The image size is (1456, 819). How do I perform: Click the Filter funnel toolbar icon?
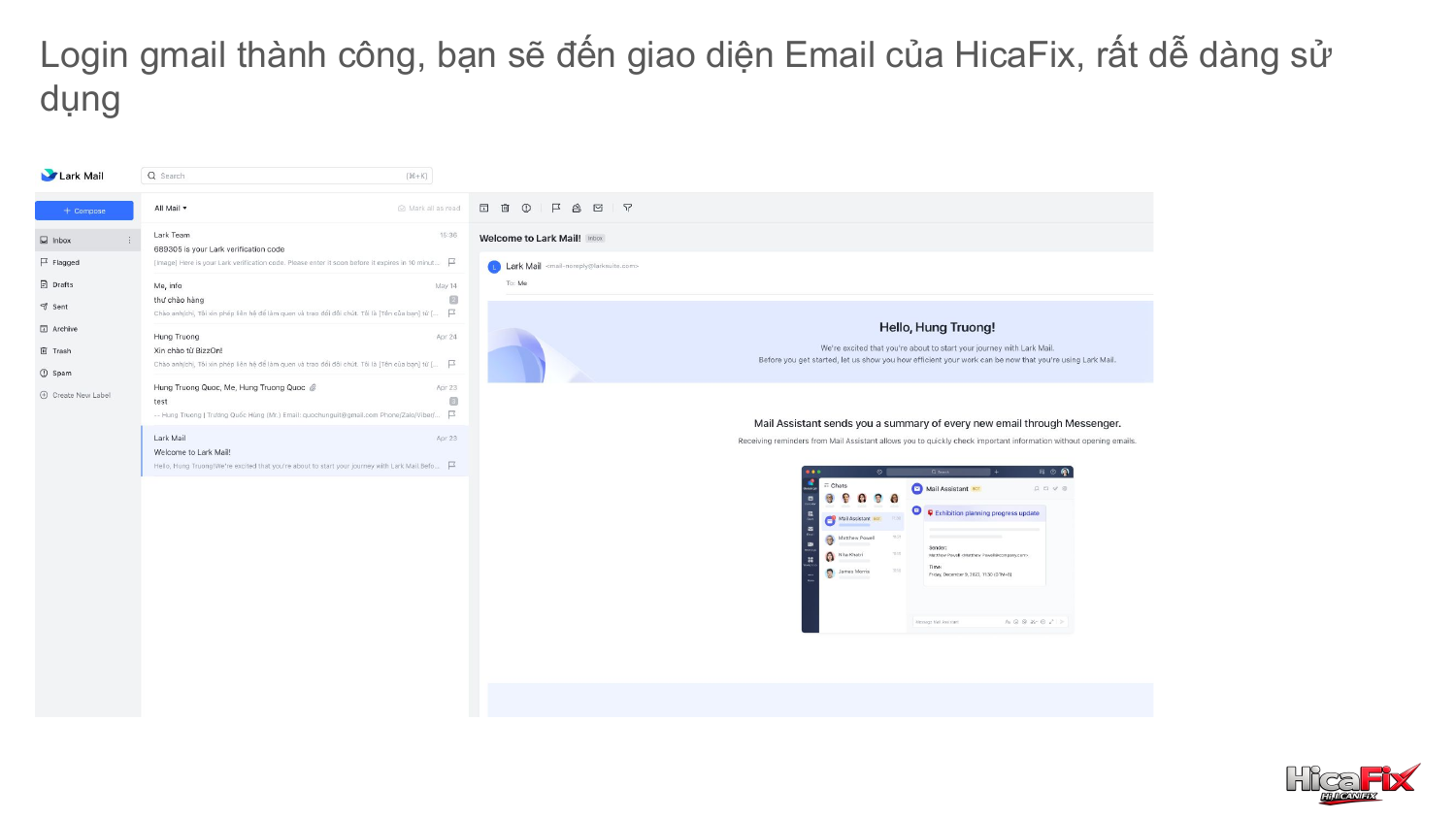(x=628, y=208)
